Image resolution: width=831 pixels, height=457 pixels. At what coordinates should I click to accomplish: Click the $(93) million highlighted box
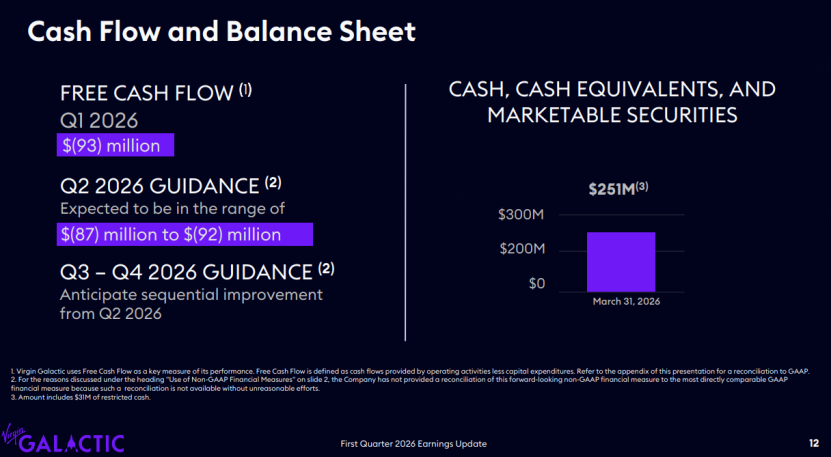click(116, 145)
